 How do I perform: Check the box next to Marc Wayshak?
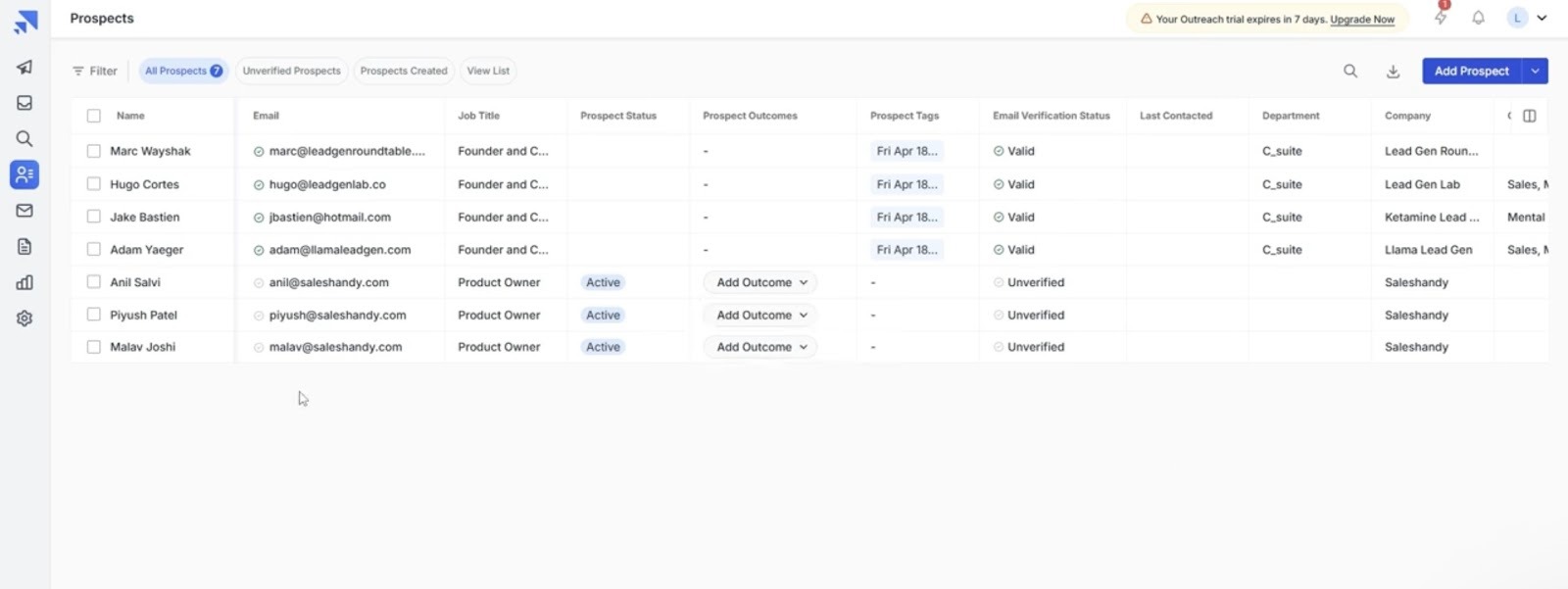point(94,151)
